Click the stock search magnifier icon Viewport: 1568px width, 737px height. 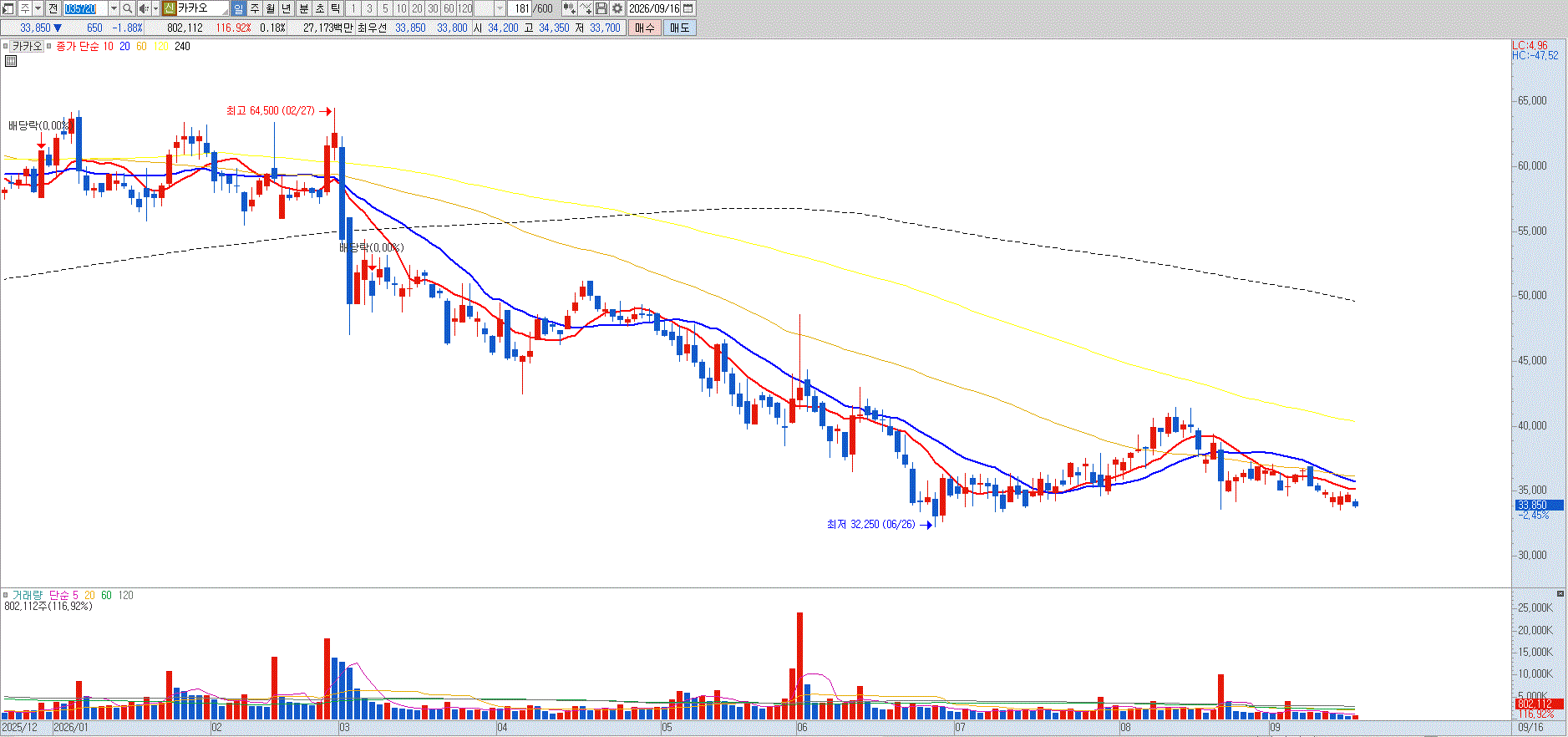click(128, 8)
